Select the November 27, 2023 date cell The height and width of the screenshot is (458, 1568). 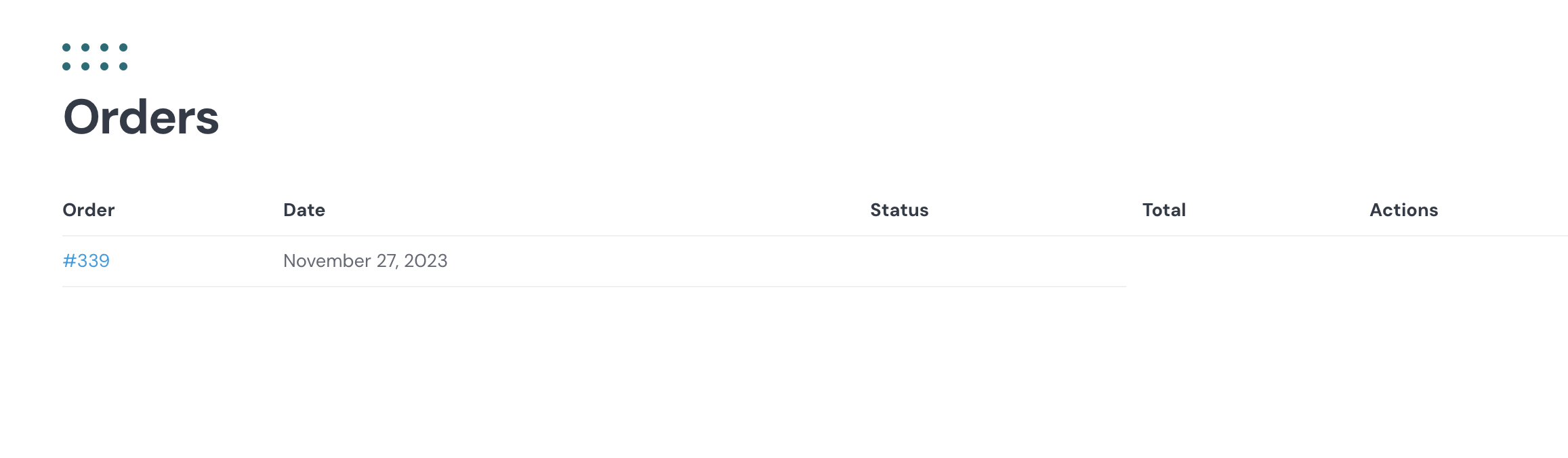tap(365, 261)
